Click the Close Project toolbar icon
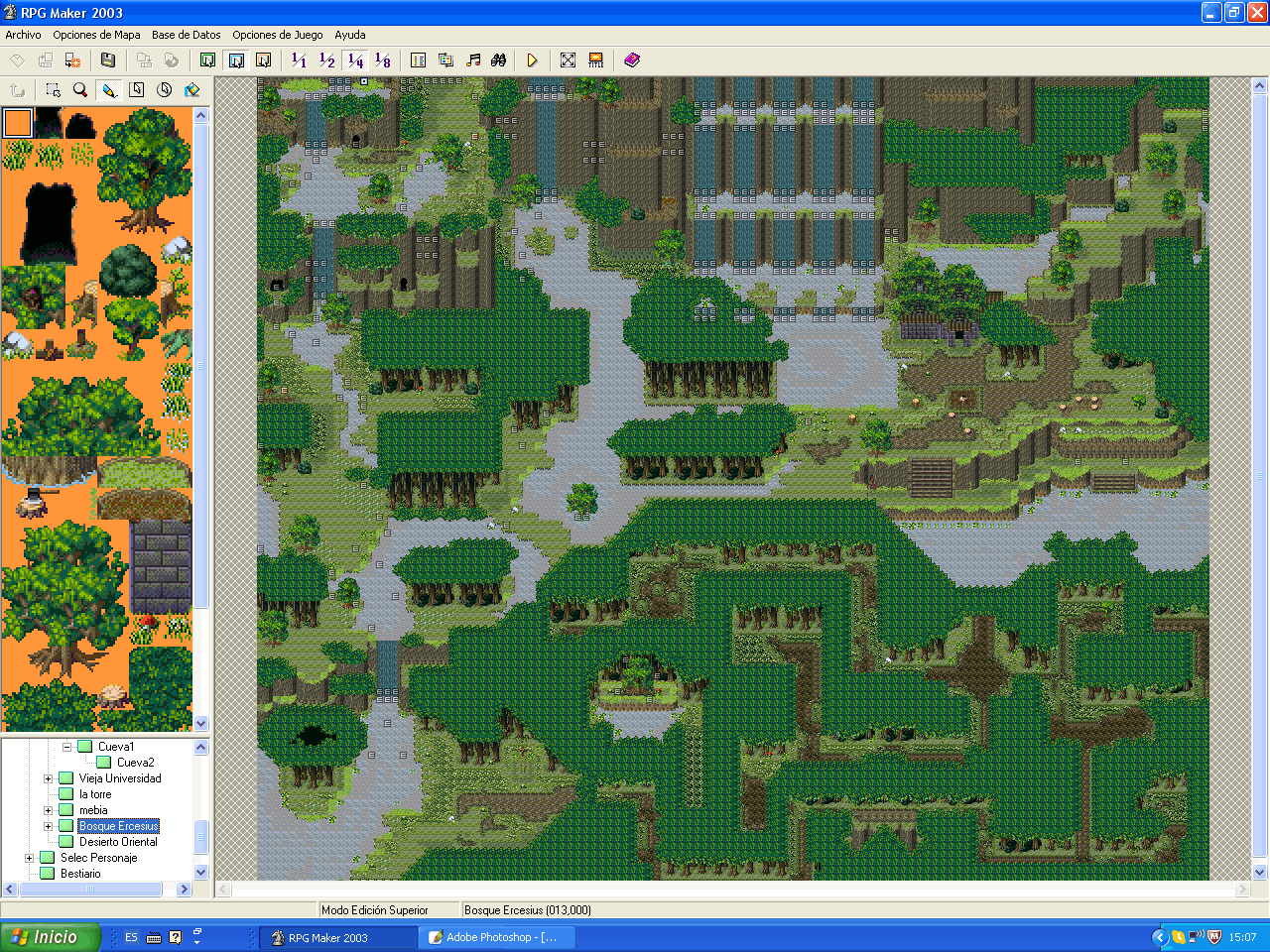1270x952 pixels. 72,60
